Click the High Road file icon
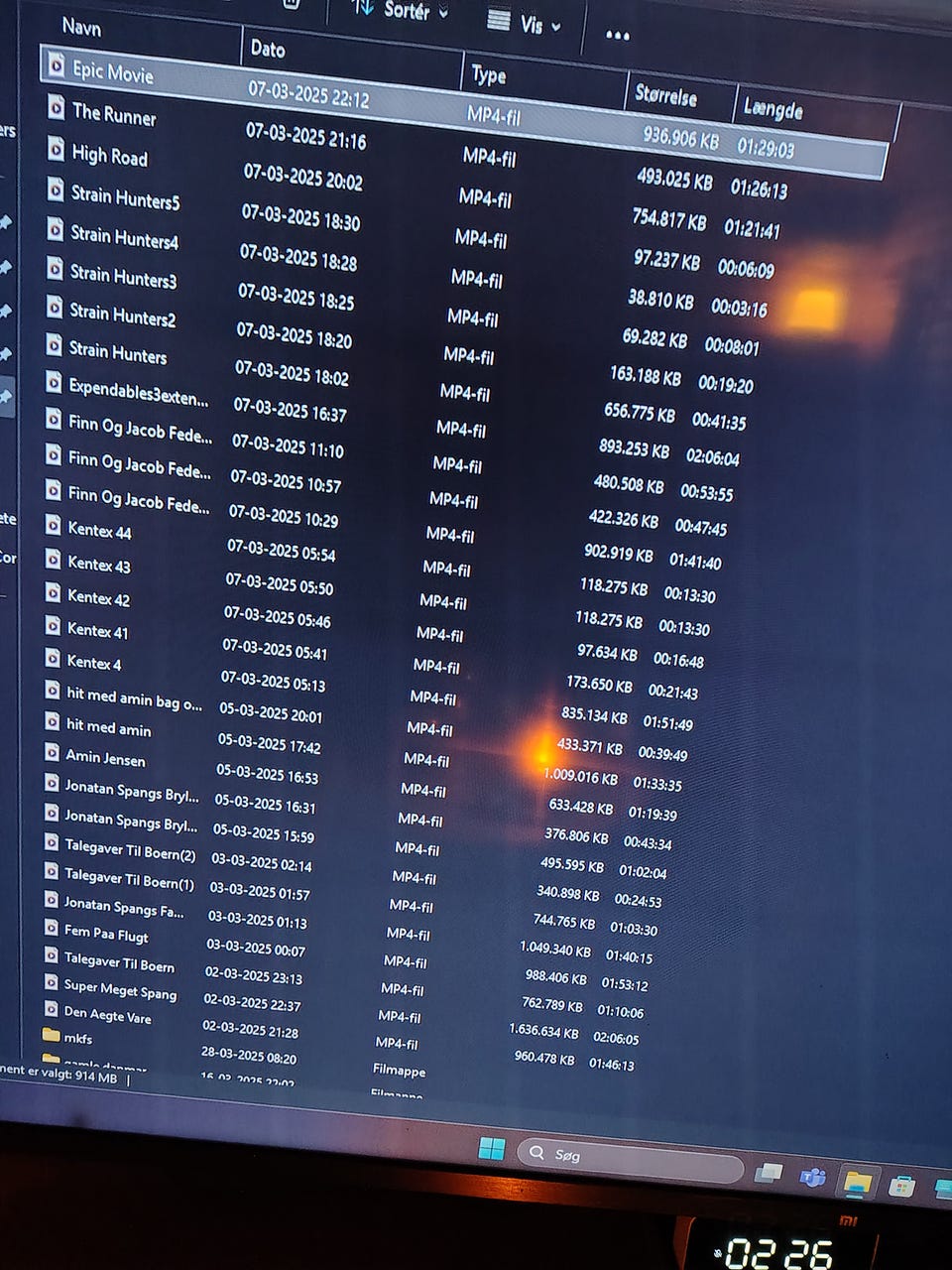This screenshot has width=952, height=1270. point(56,150)
